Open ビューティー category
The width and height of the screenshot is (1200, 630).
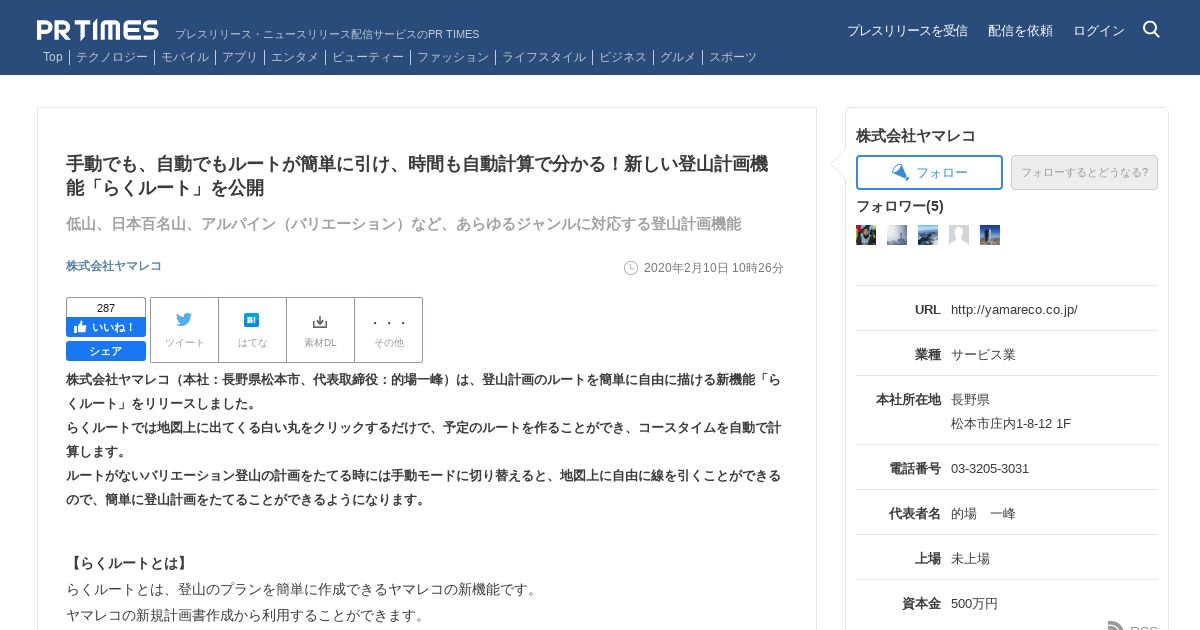368,57
